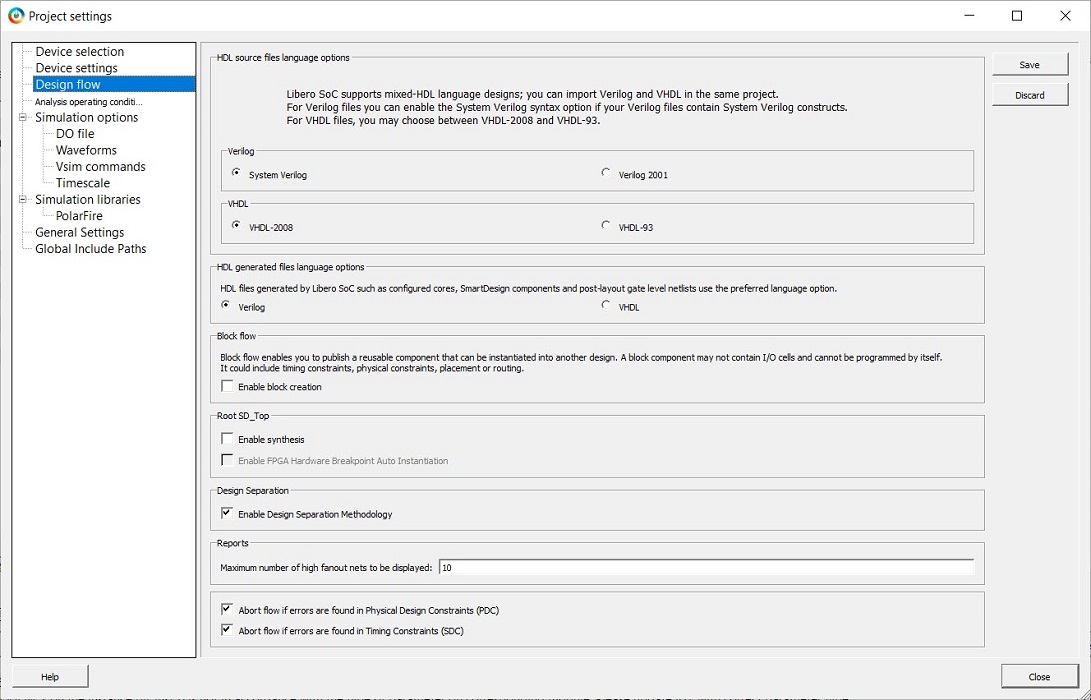The image size is (1091, 700).
Task: Collapse the Simulation options tree node
Action: tap(24, 118)
